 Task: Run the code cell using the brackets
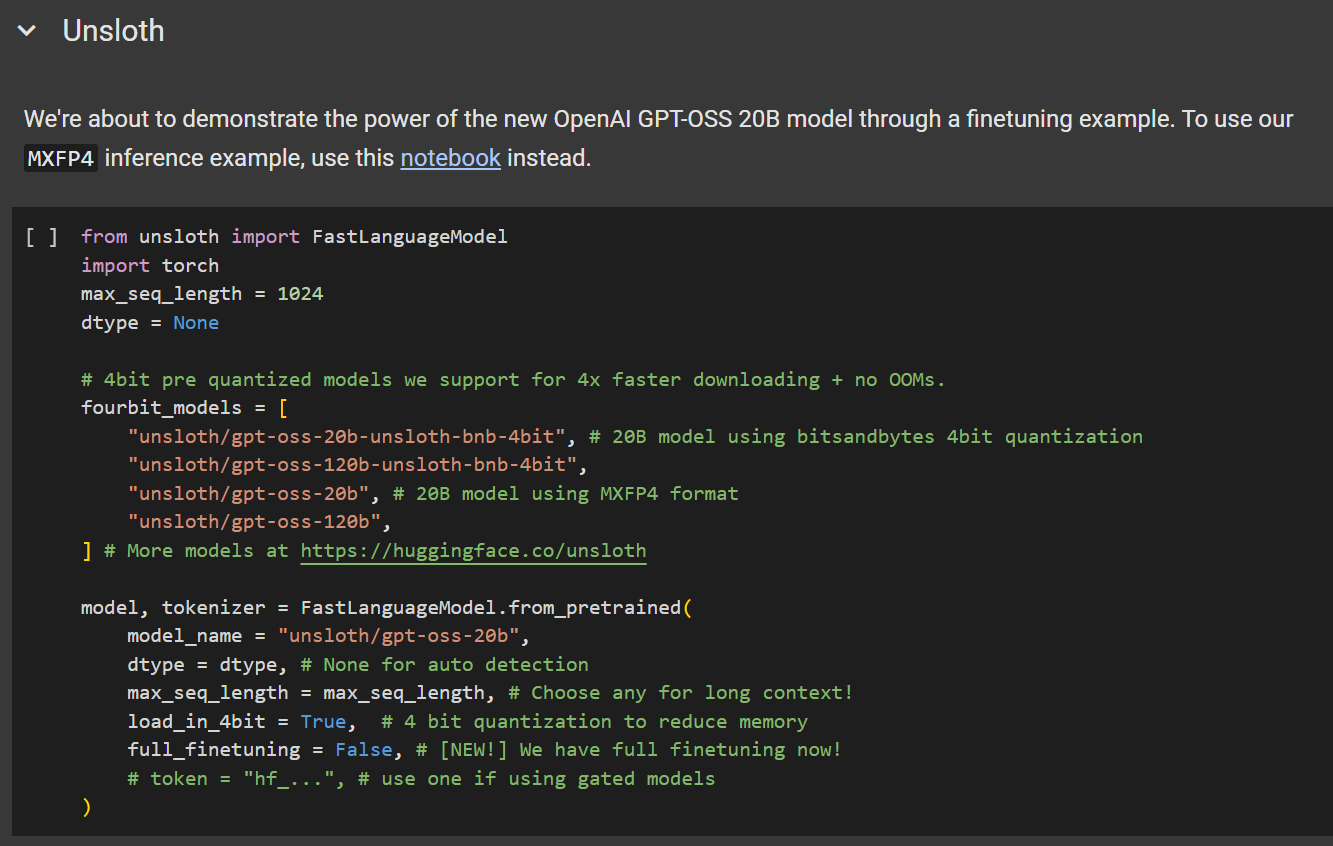(41, 237)
